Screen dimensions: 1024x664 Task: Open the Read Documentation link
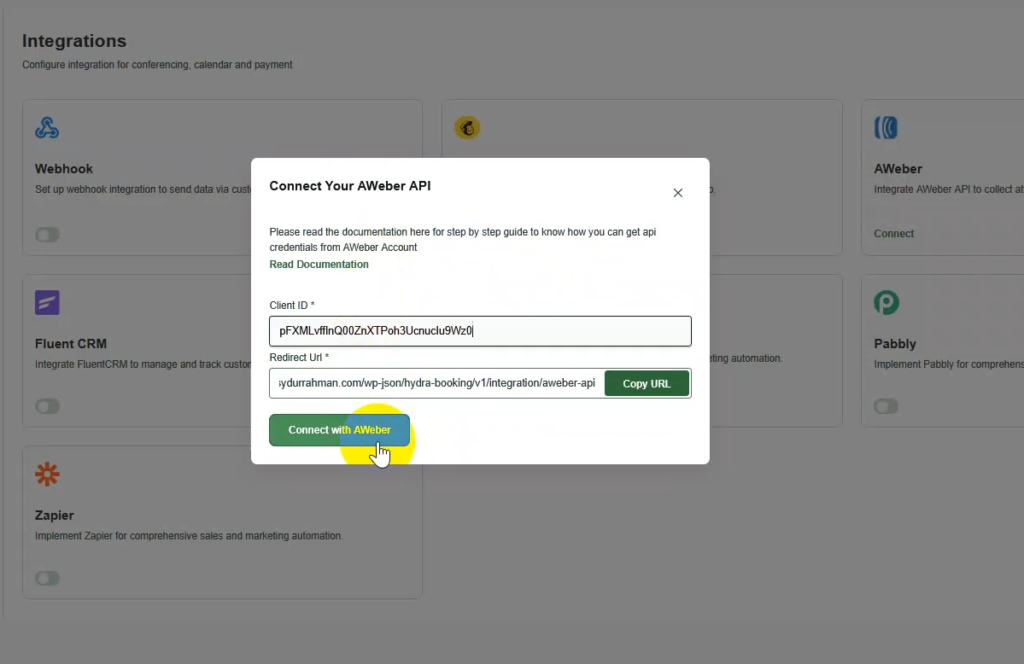point(319,265)
